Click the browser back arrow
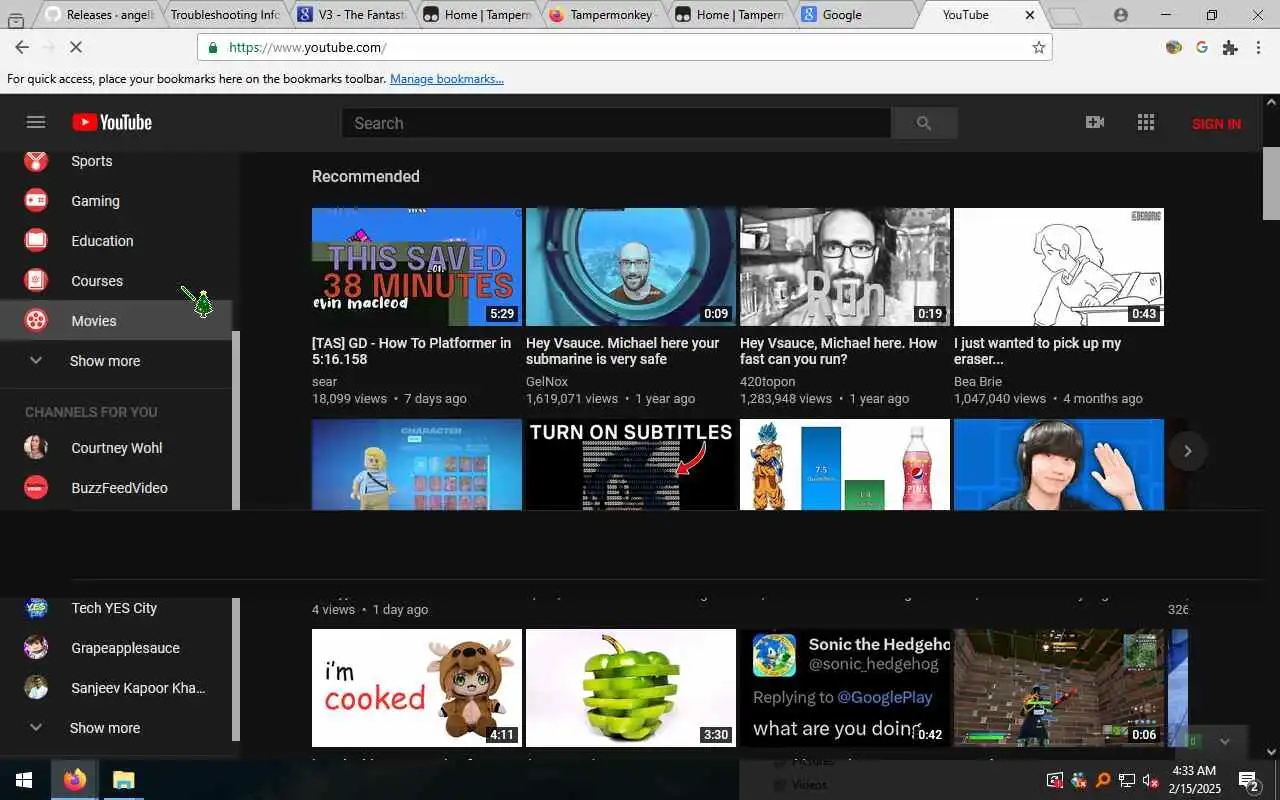Viewport: 1280px width, 800px height. click(x=22, y=47)
